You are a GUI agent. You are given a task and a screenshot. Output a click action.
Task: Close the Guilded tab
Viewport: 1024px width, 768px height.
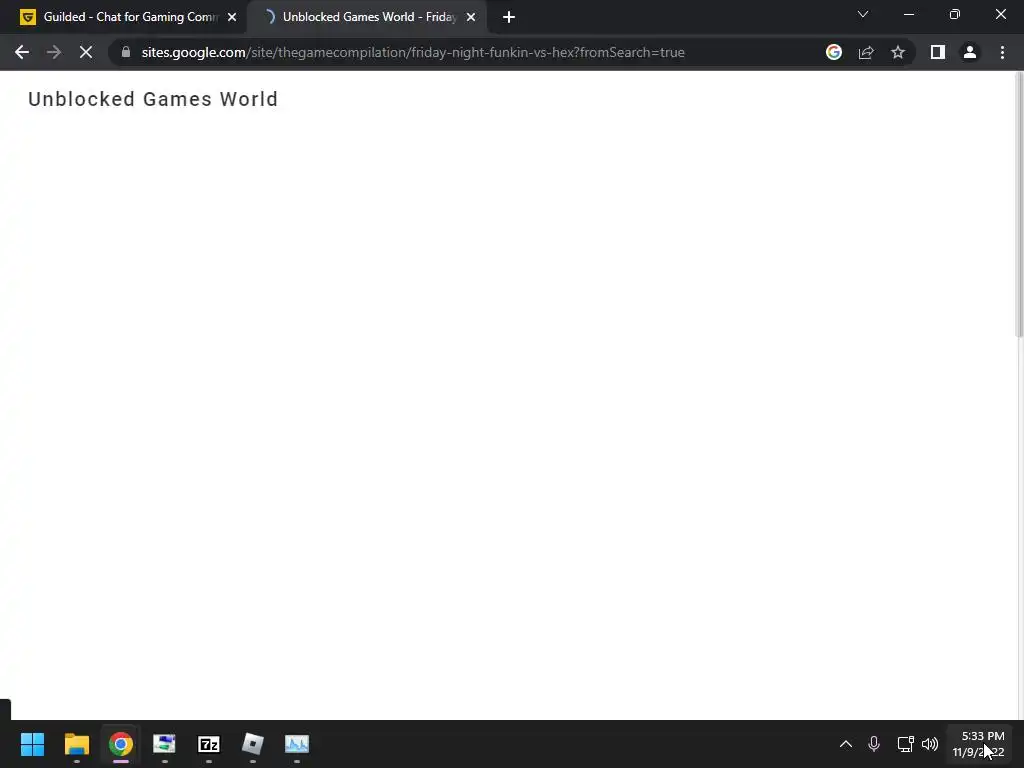232,17
